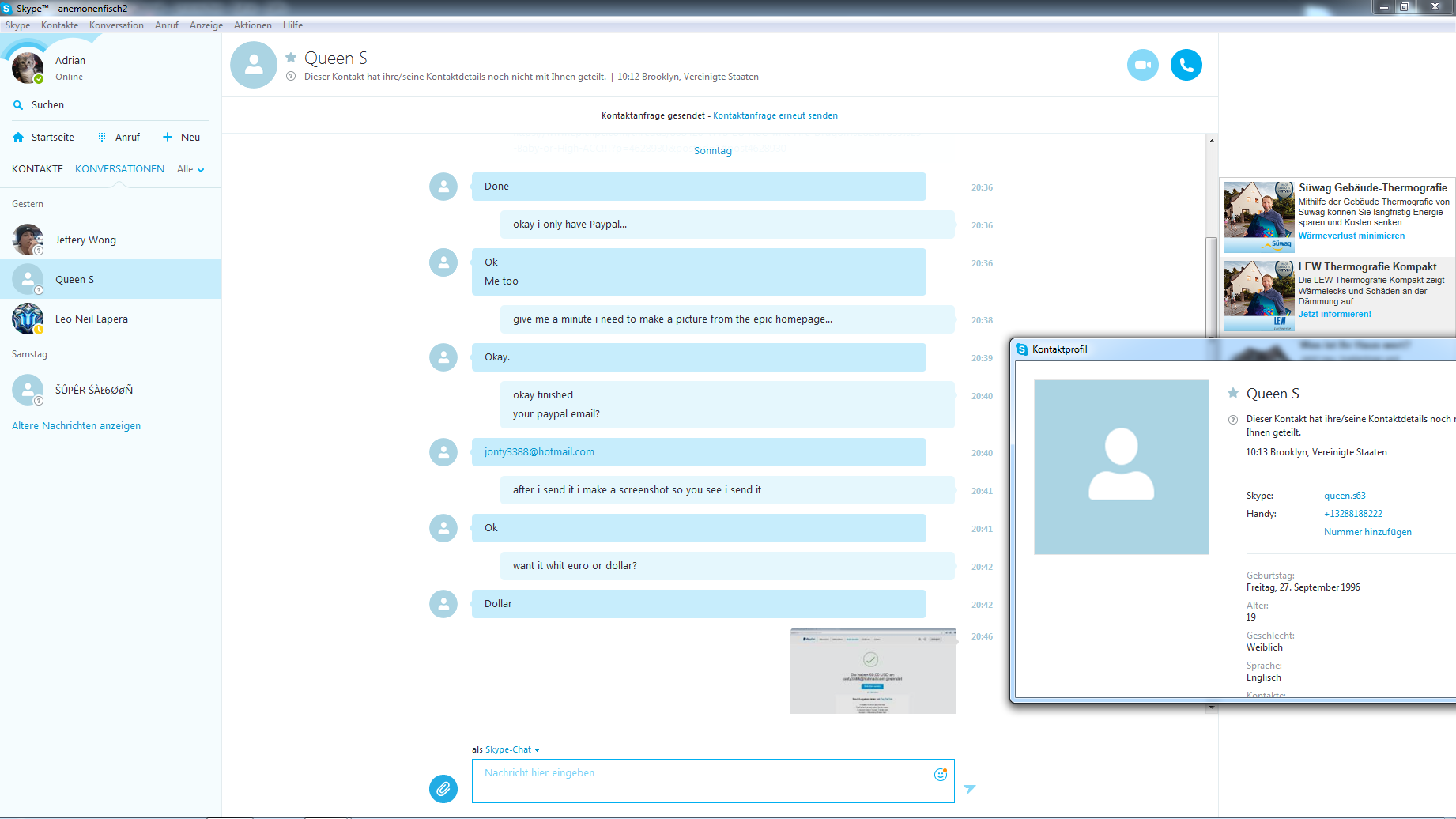
Task: Start a voice call with Queen S
Action: coord(1186,65)
